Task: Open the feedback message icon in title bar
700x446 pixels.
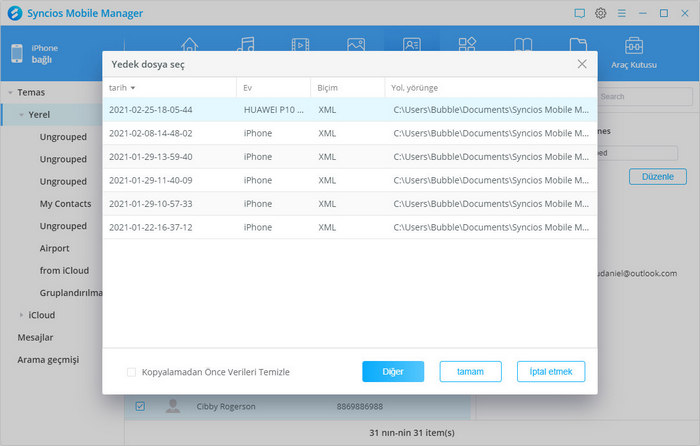Action: [x=579, y=13]
